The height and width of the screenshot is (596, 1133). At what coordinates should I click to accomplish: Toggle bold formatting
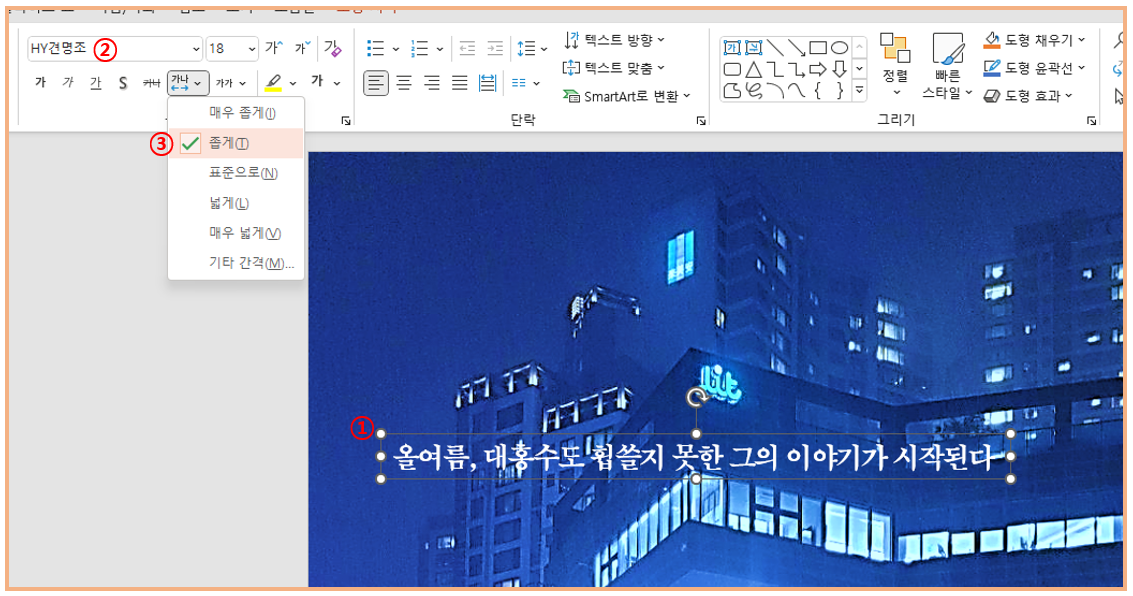(40, 83)
